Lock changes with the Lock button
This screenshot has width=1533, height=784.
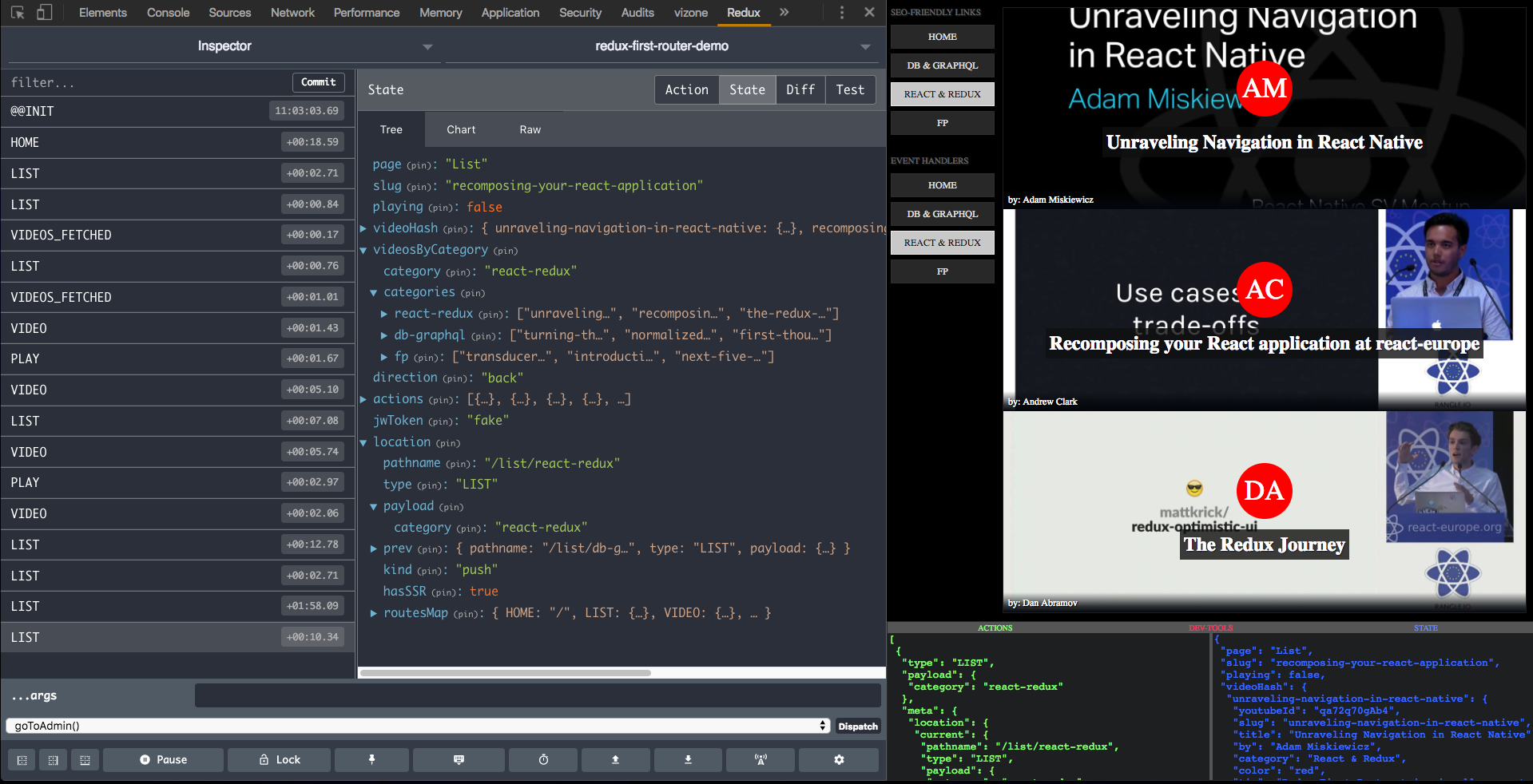[x=280, y=760]
